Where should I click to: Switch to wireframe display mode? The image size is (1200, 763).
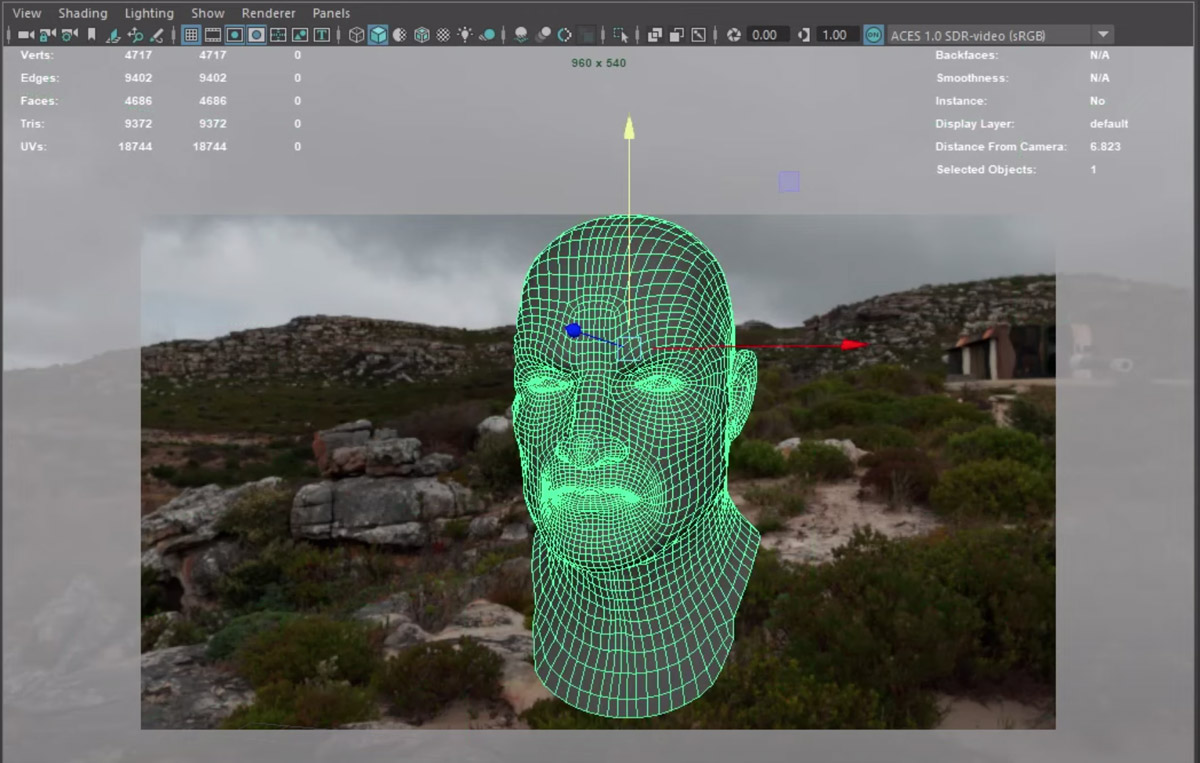pyautogui.click(x=356, y=35)
